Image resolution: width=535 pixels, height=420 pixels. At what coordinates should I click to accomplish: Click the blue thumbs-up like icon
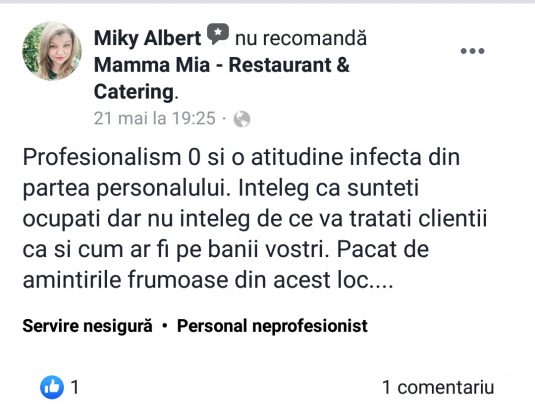pyautogui.click(x=52, y=387)
